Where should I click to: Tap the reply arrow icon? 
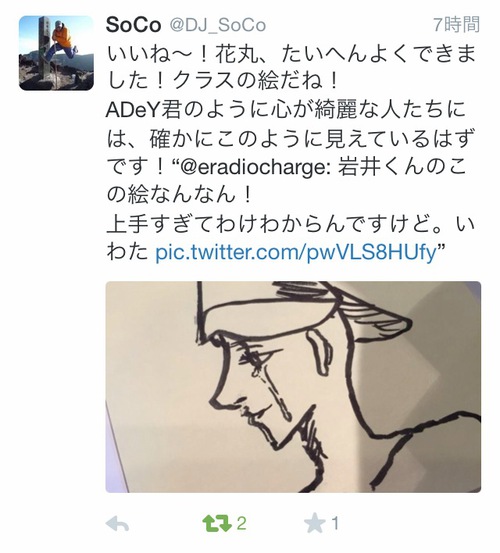[x=117, y=524]
